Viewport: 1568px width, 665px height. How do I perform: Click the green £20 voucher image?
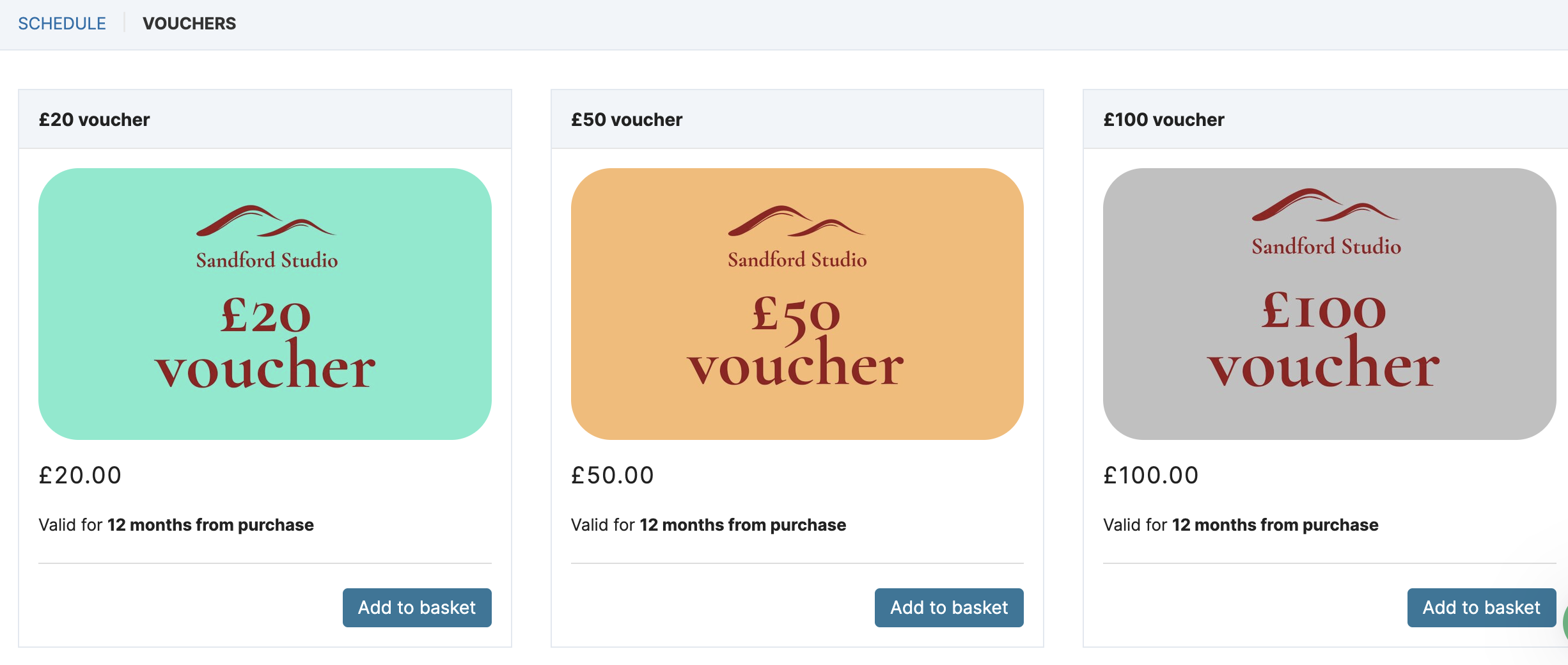coord(265,304)
